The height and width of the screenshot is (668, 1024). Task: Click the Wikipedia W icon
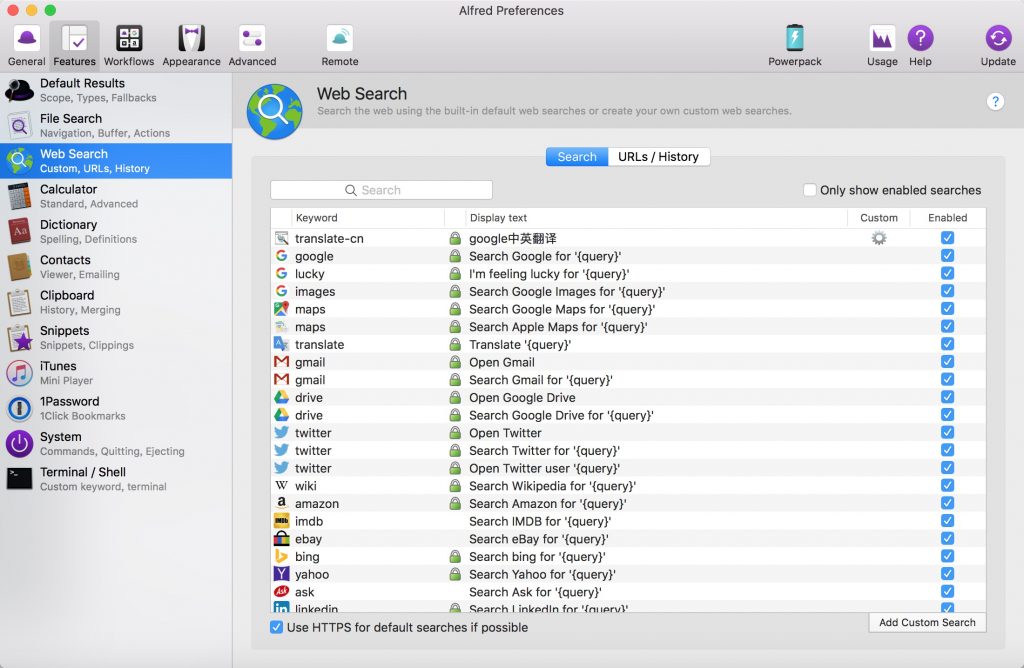[281, 485]
